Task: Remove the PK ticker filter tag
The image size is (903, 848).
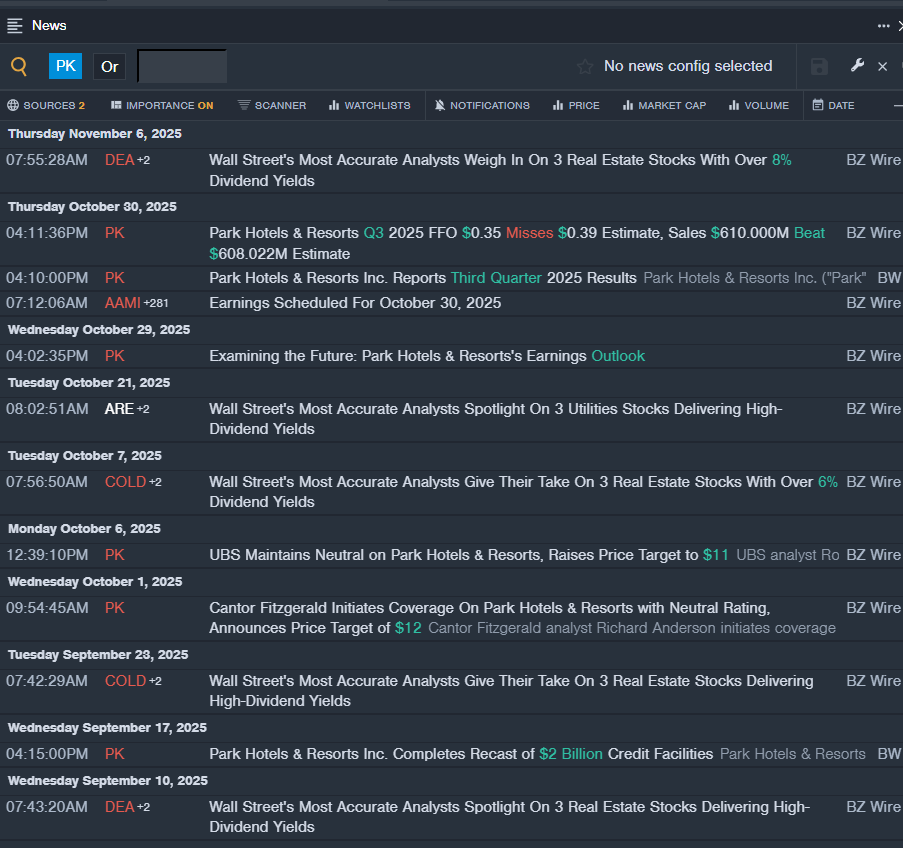Action: coord(65,67)
